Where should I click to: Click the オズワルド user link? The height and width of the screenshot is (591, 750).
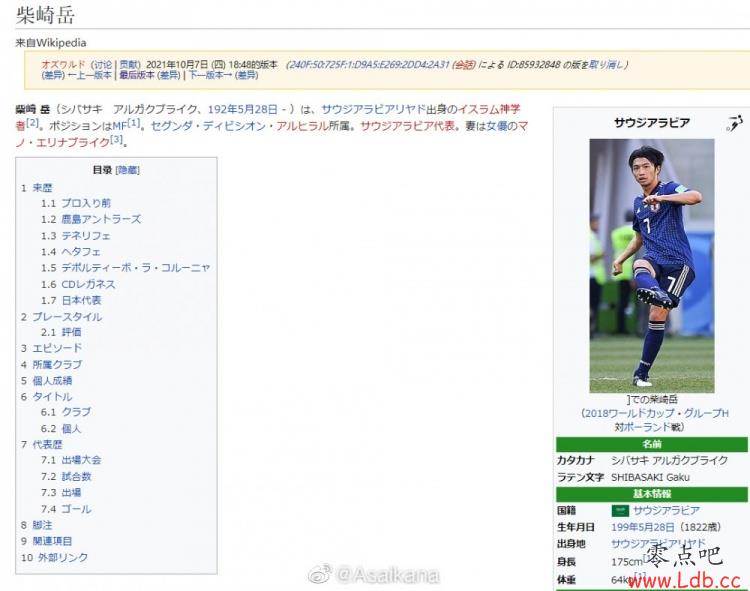pos(63,65)
